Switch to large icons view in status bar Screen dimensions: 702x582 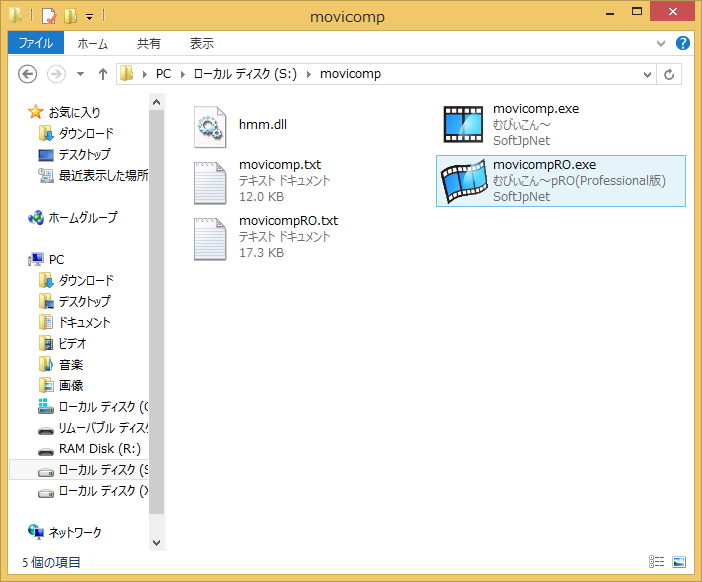click(679, 561)
